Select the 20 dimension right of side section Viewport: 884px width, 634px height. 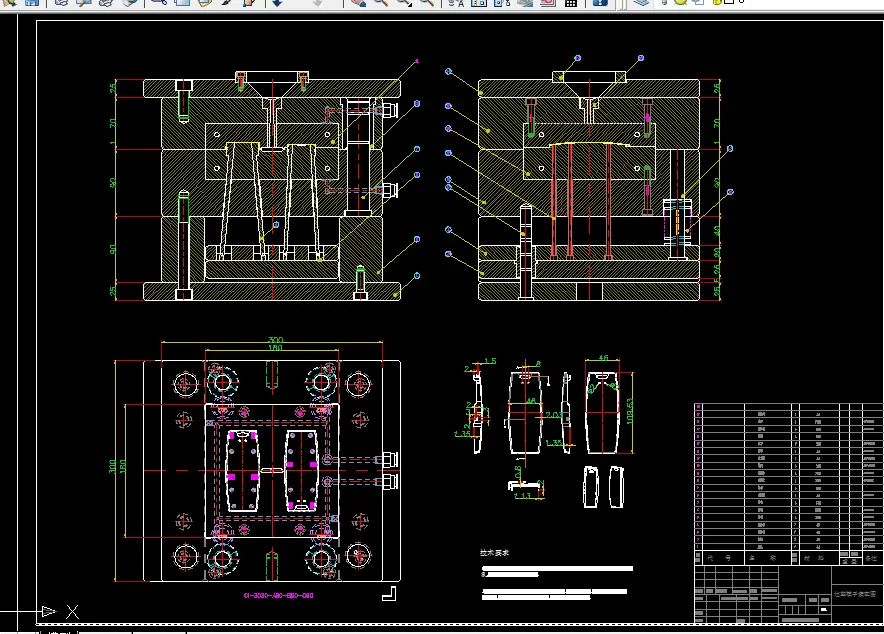[x=717, y=252]
